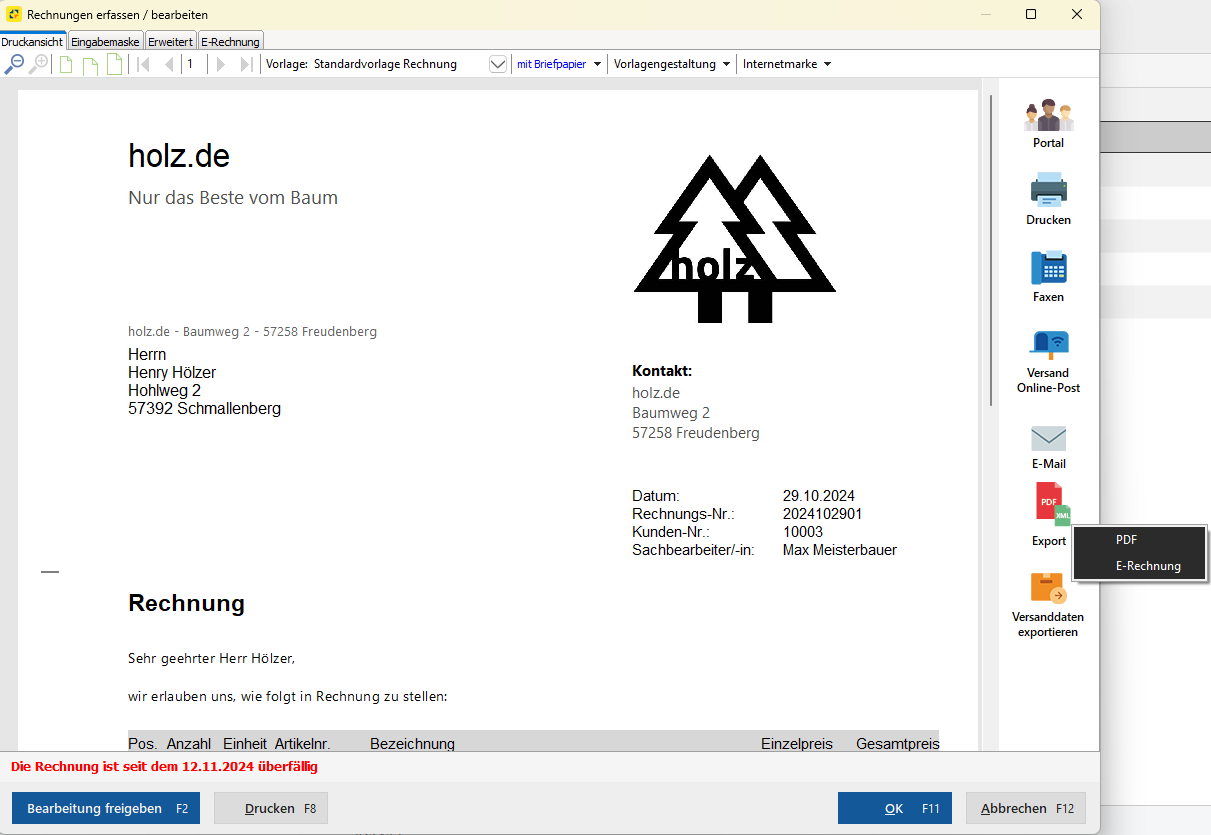Send the invoice by E-Mail

pyautogui.click(x=1048, y=438)
